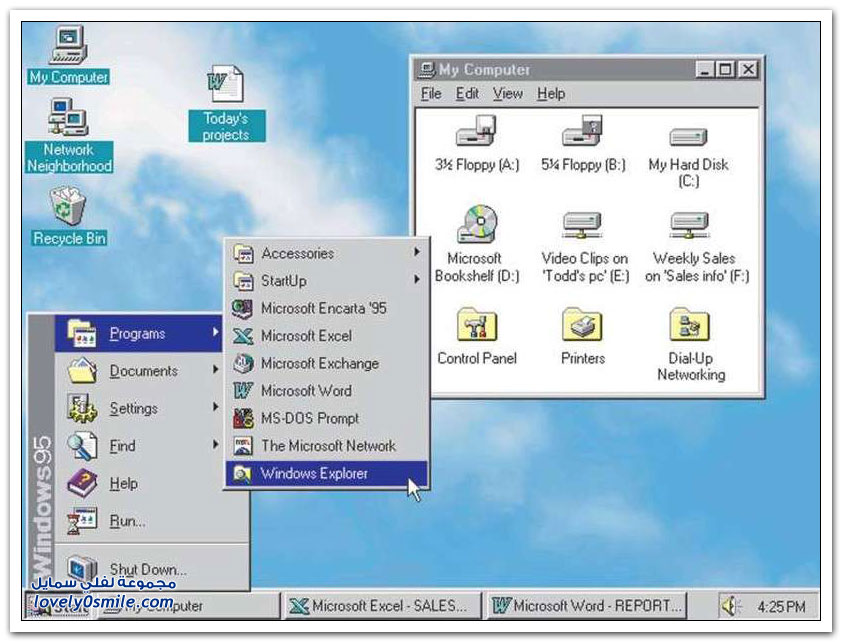Viewport: 842px width, 642px height.
Task: Open the Help menu in My Computer
Action: pos(551,94)
